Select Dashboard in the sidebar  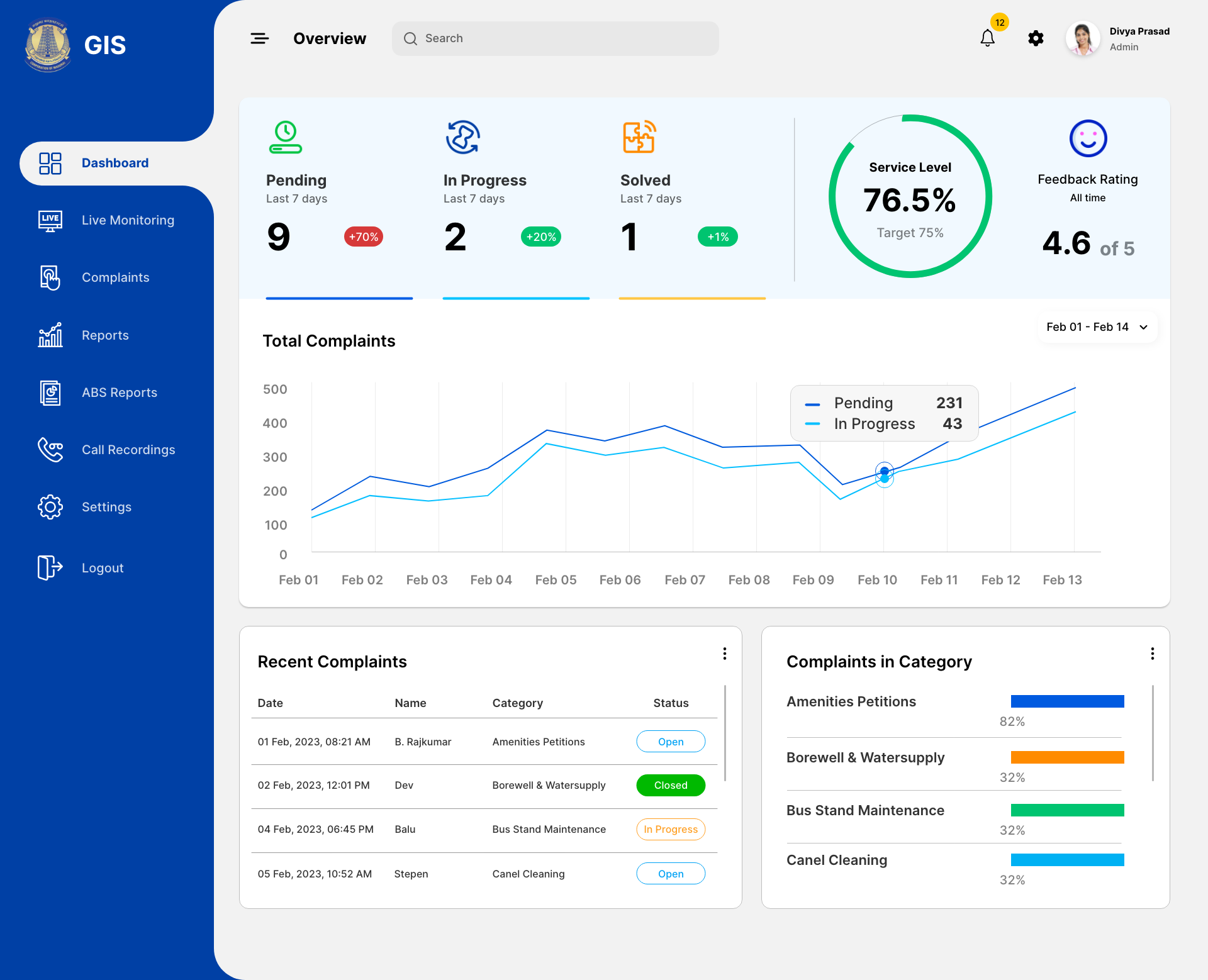115,163
